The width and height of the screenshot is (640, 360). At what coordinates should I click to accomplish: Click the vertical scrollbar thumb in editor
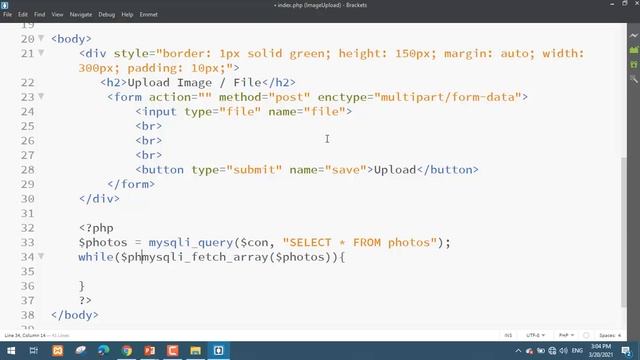623,232
